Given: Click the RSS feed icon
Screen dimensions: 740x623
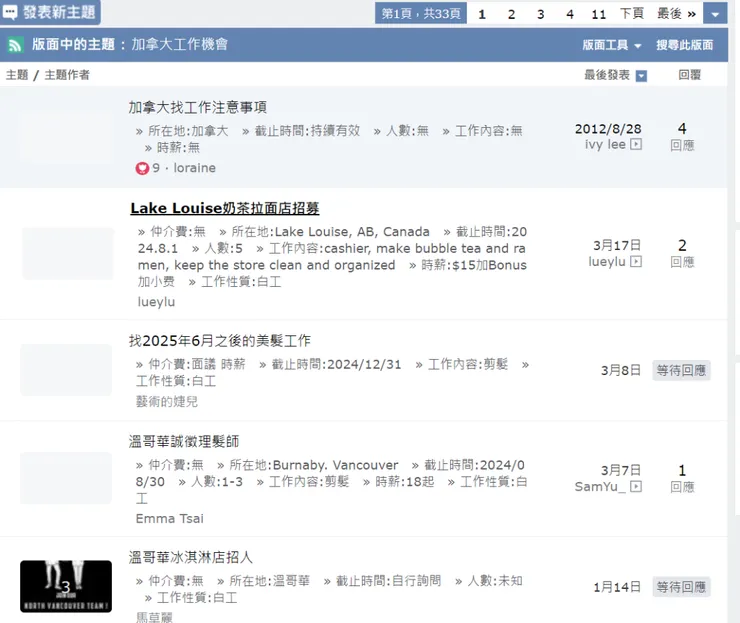Looking at the screenshot, I should (x=15, y=45).
